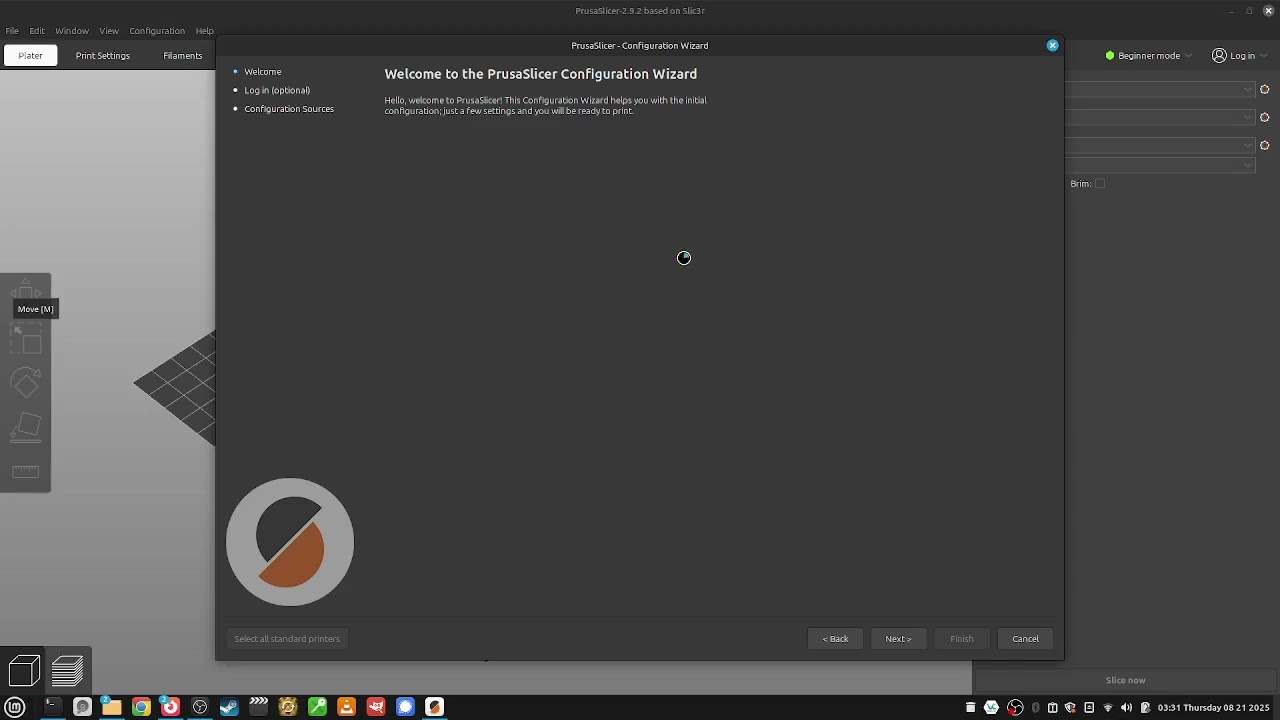Click the Finish button in wizard
This screenshot has height=720, width=1280.
click(962, 639)
